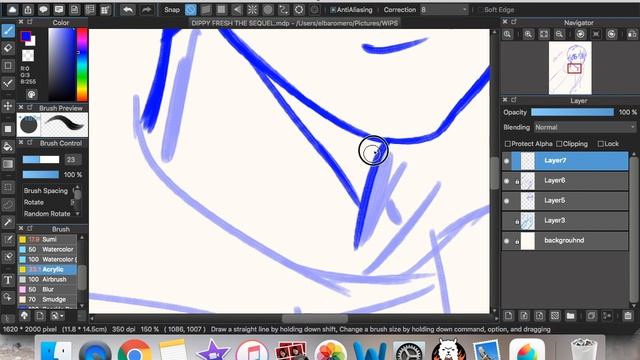Create a new layer folder

[x=571, y=316]
